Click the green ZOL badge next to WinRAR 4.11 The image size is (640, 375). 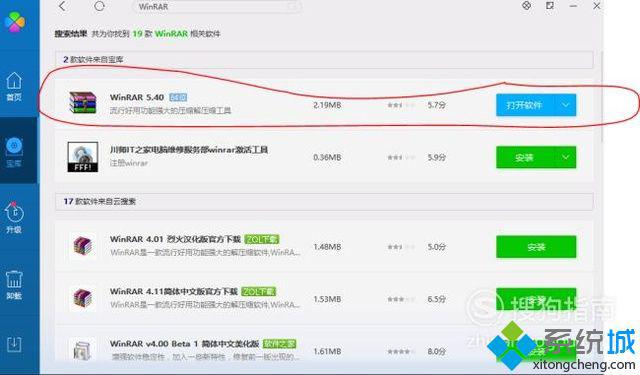pyautogui.click(x=259, y=291)
